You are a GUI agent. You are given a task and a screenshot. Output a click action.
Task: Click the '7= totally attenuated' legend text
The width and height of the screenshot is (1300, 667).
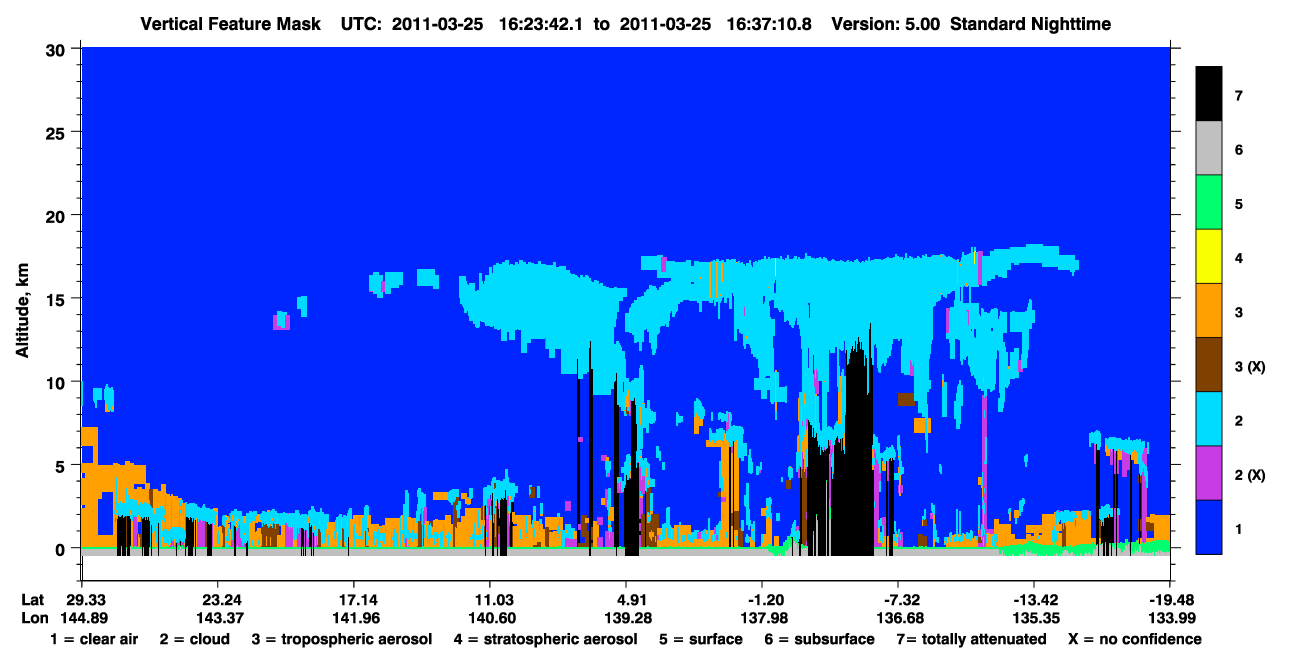970,639
